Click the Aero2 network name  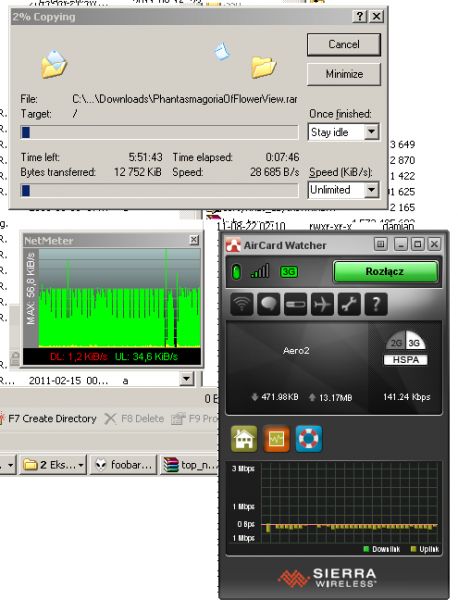[296, 351]
